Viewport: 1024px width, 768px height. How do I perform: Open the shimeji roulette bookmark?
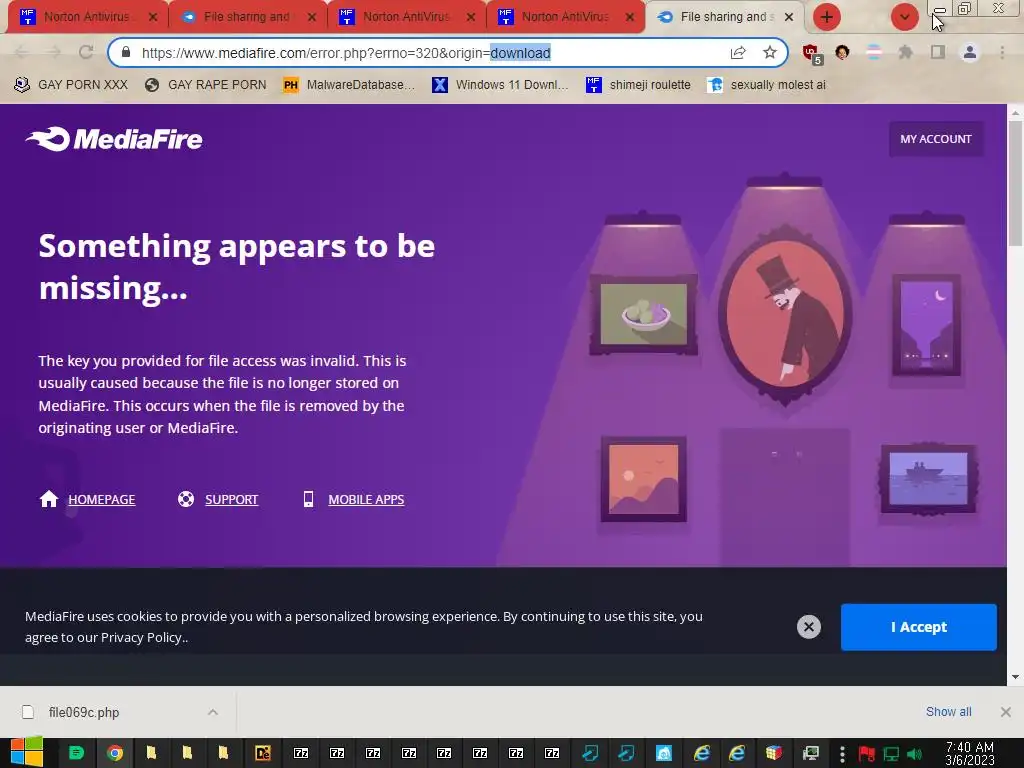[x=639, y=85]
